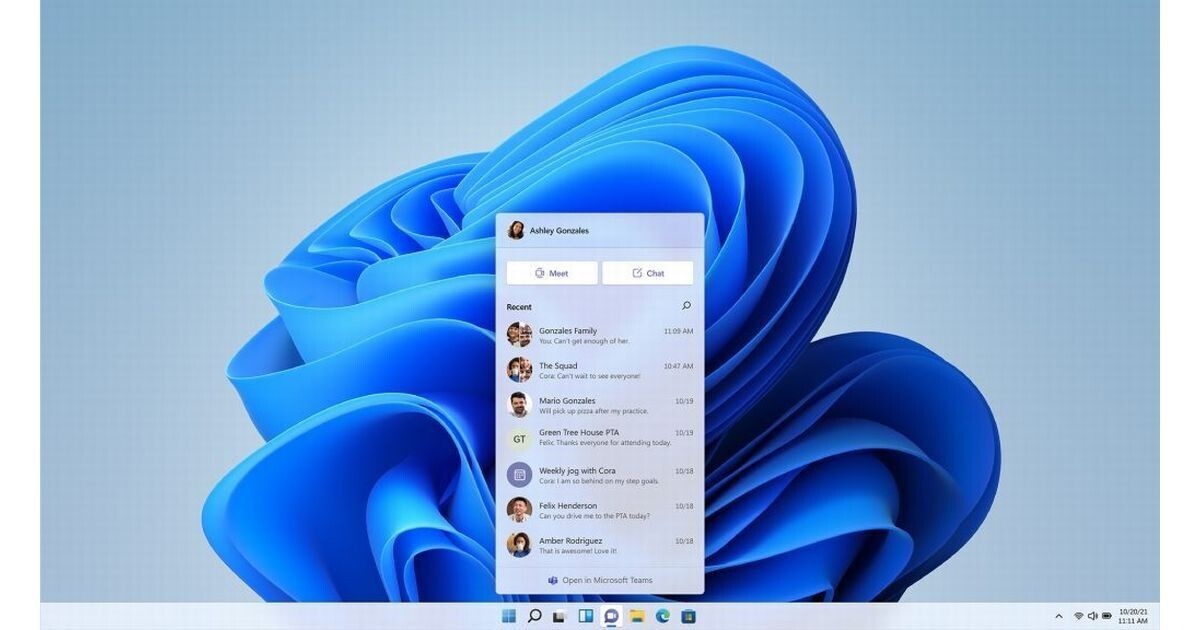1200x630 pixels.
Task: Open Weekly jog with Cora meeting chat
Action: coord(599,475)
